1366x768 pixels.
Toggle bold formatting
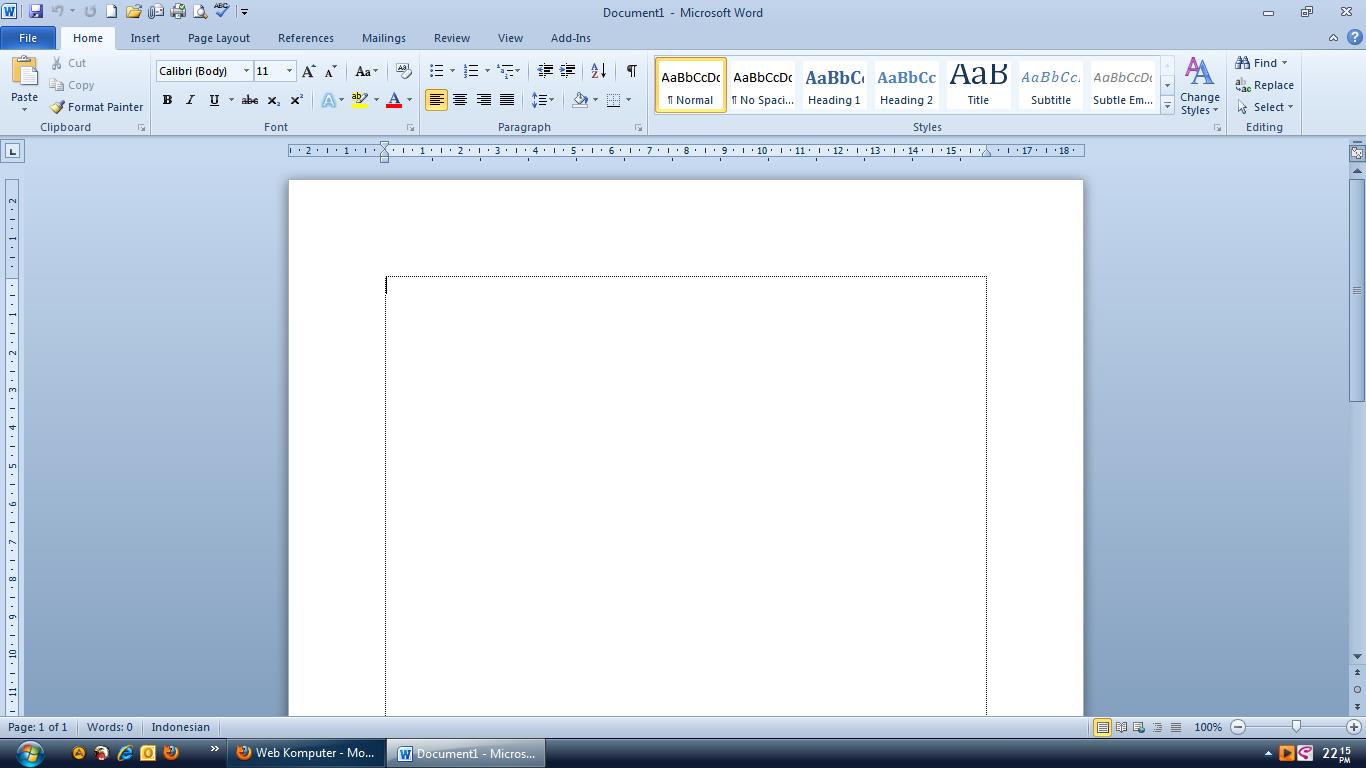tap(167, 100)
